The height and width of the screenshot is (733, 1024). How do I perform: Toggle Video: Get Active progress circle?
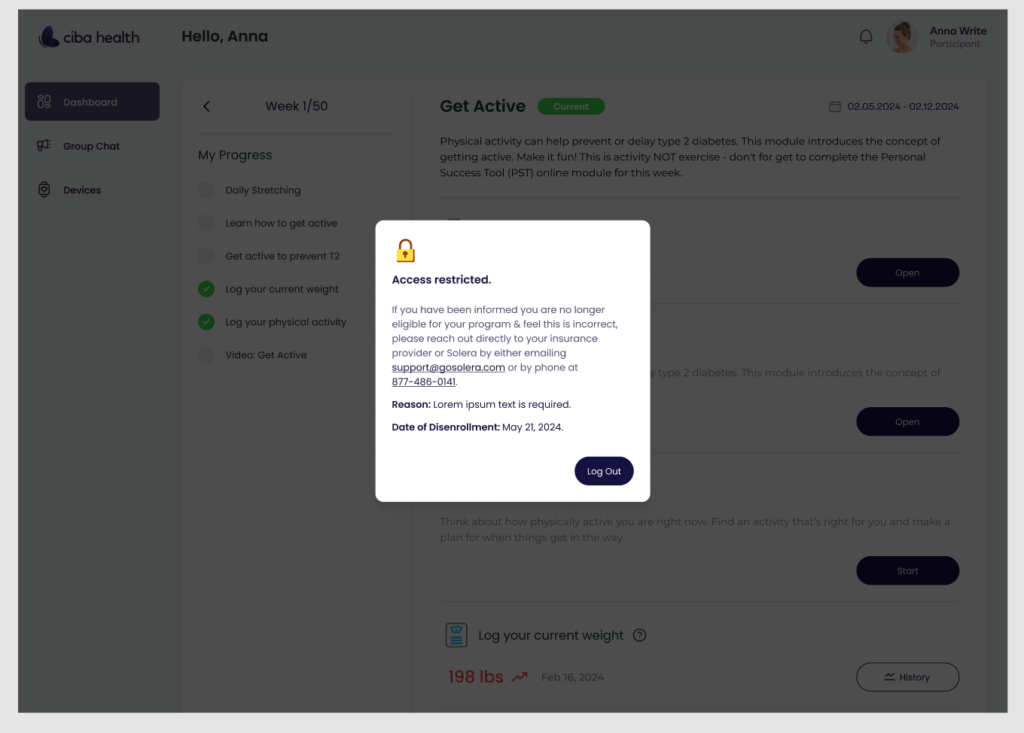206,355
